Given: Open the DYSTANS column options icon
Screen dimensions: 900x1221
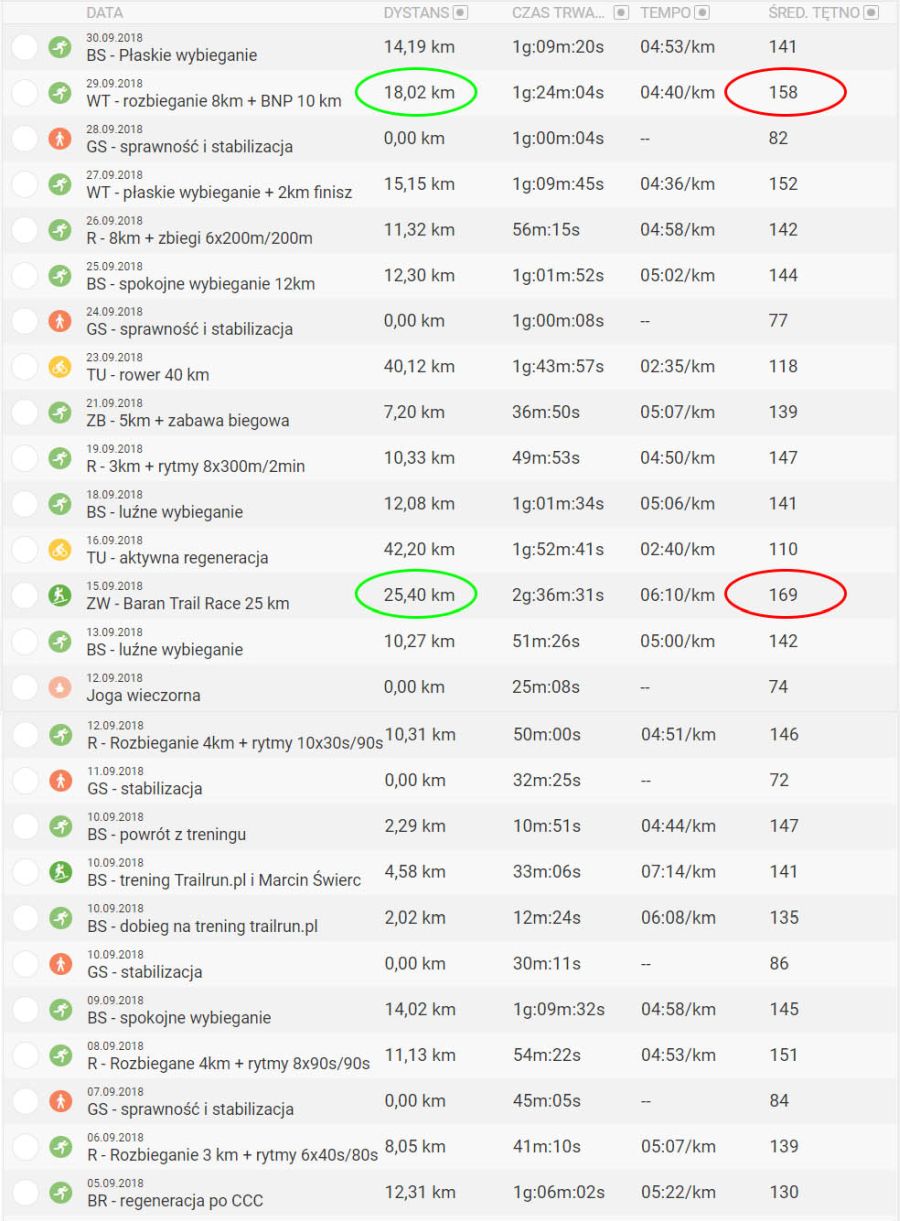Looking at the screenshot, I should coord(460,13).
